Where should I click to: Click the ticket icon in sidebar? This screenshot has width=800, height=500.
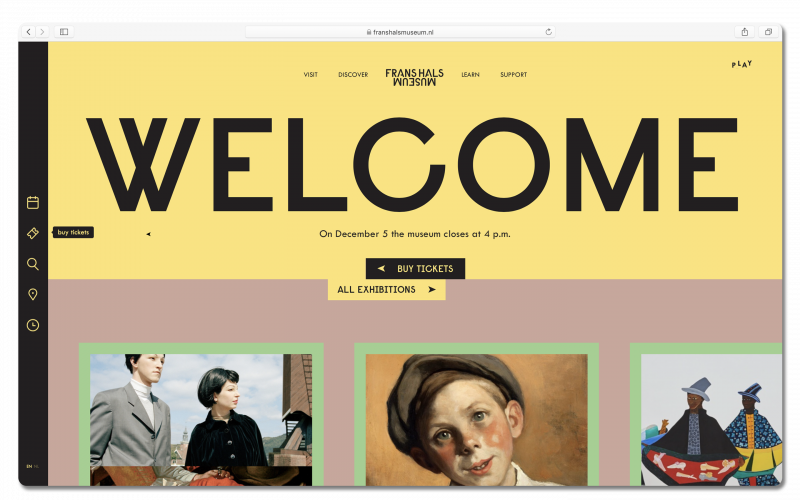click(33, 233)
